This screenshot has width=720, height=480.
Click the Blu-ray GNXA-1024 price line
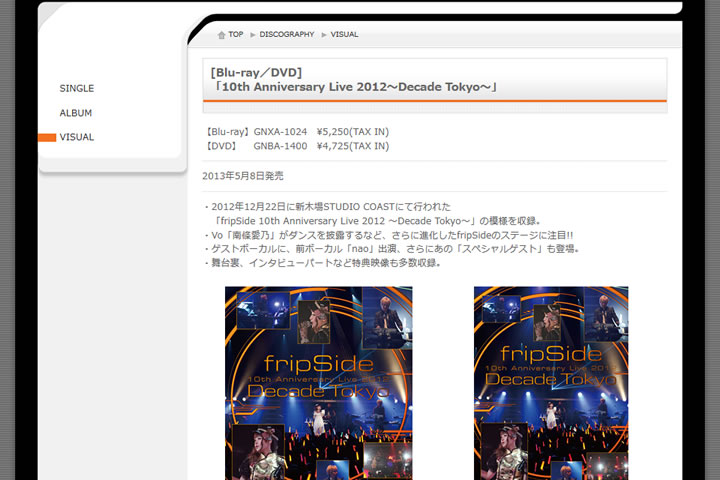297,132
